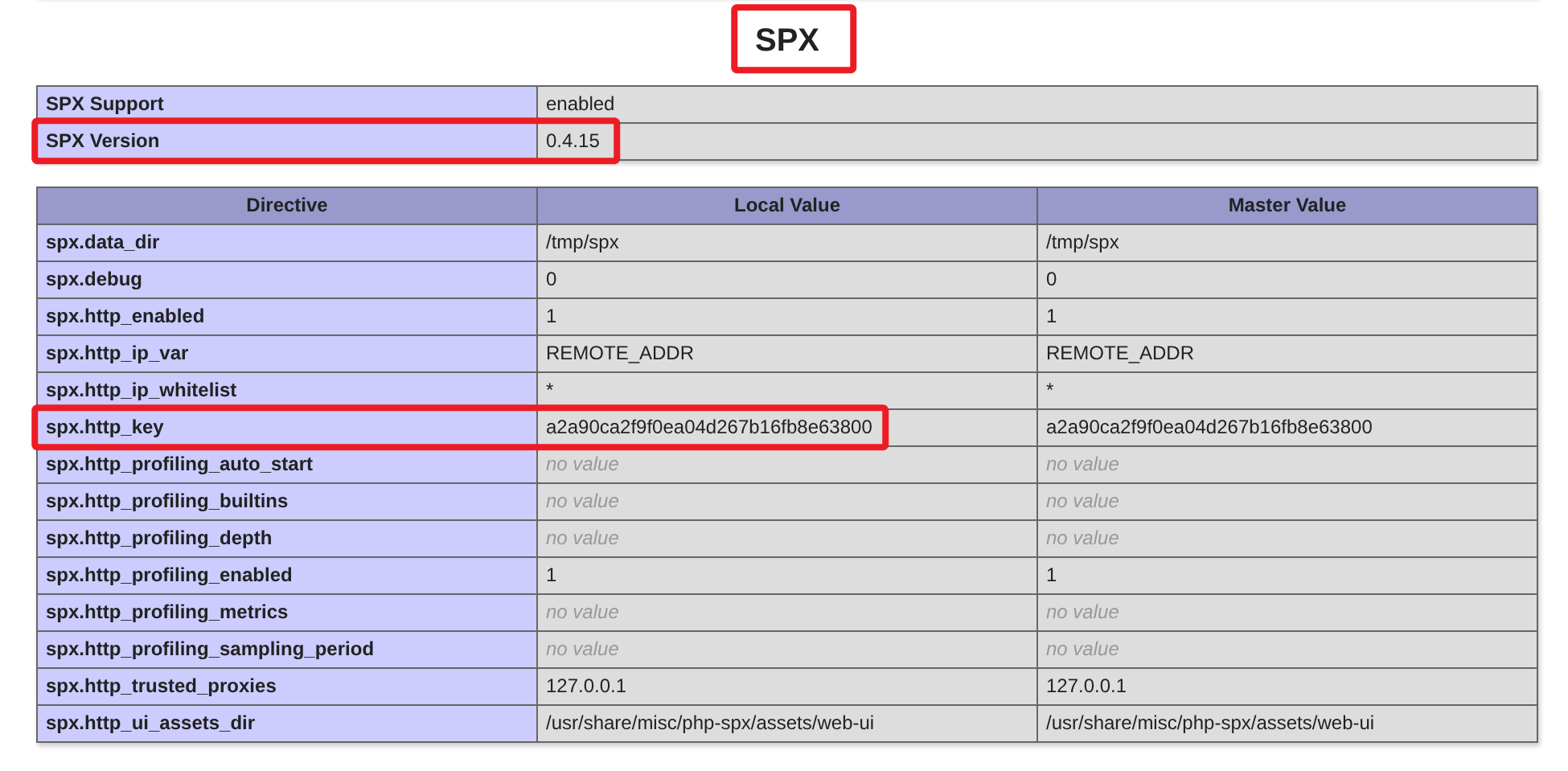Click the Master Value column header

(1287, 205)
